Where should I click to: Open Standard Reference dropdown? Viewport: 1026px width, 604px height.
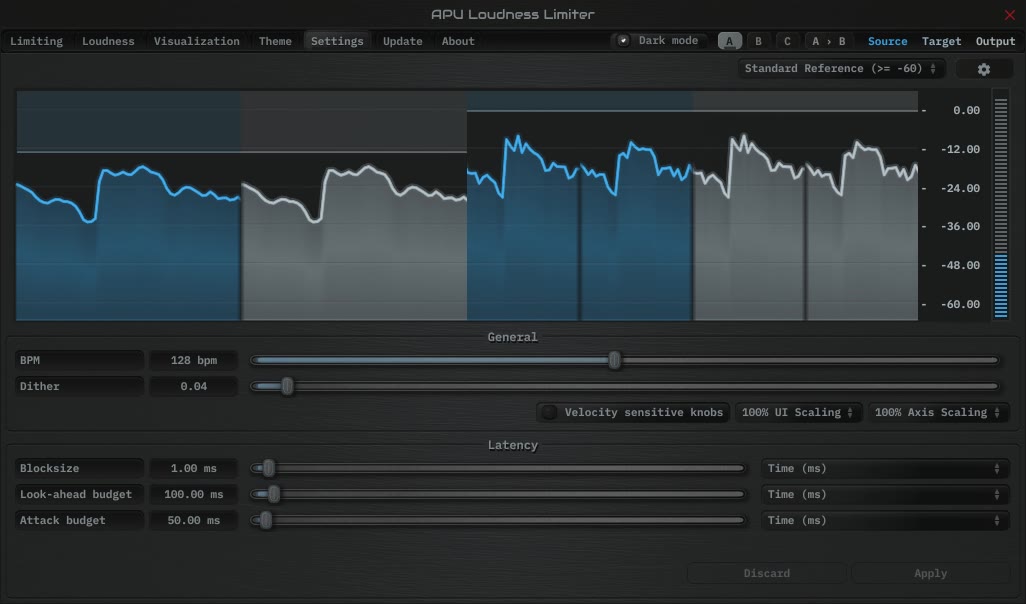[841, 69]
